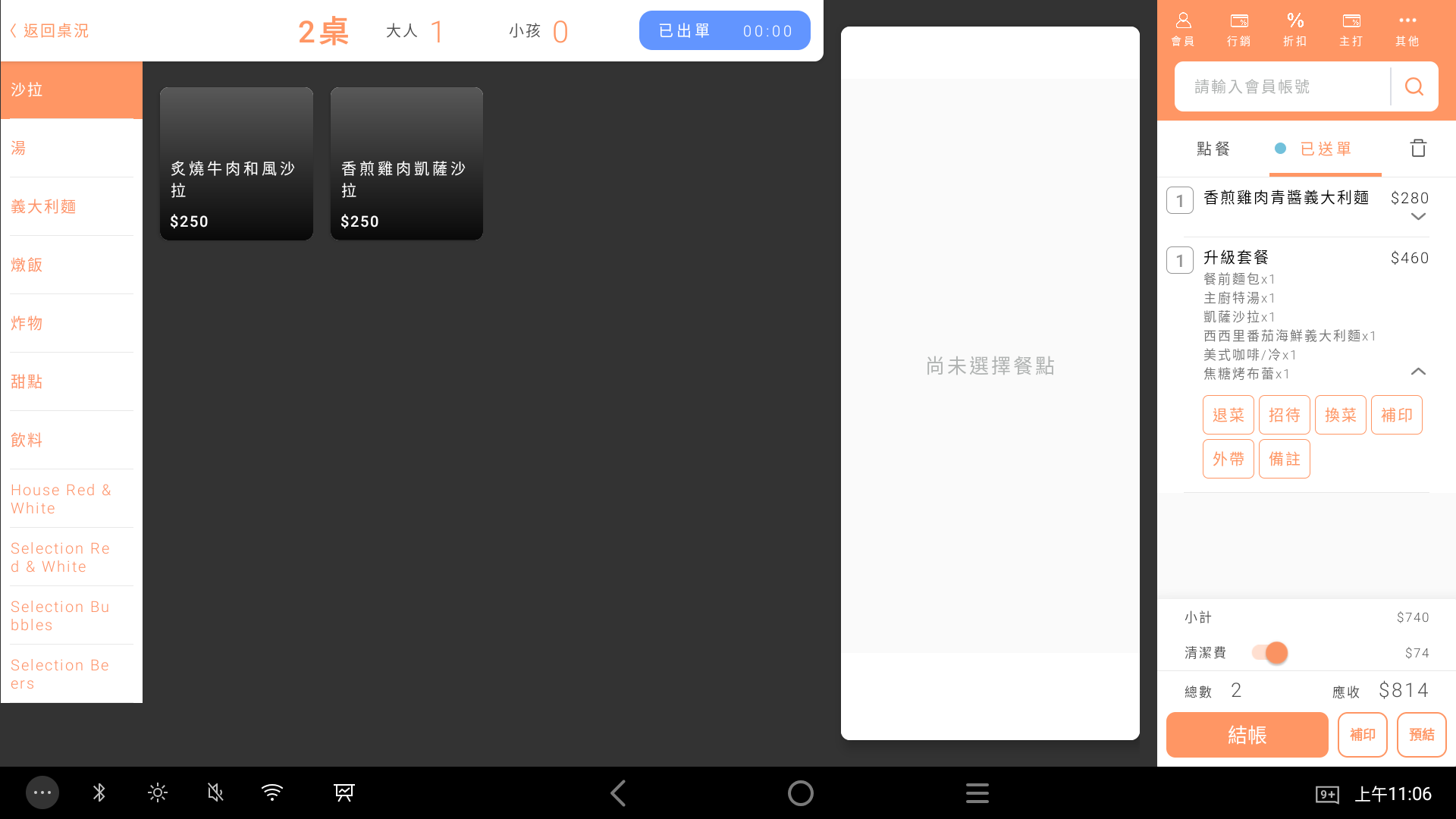Toggle the 清潔費 cleaning fee switch

tap(1270, 653)
